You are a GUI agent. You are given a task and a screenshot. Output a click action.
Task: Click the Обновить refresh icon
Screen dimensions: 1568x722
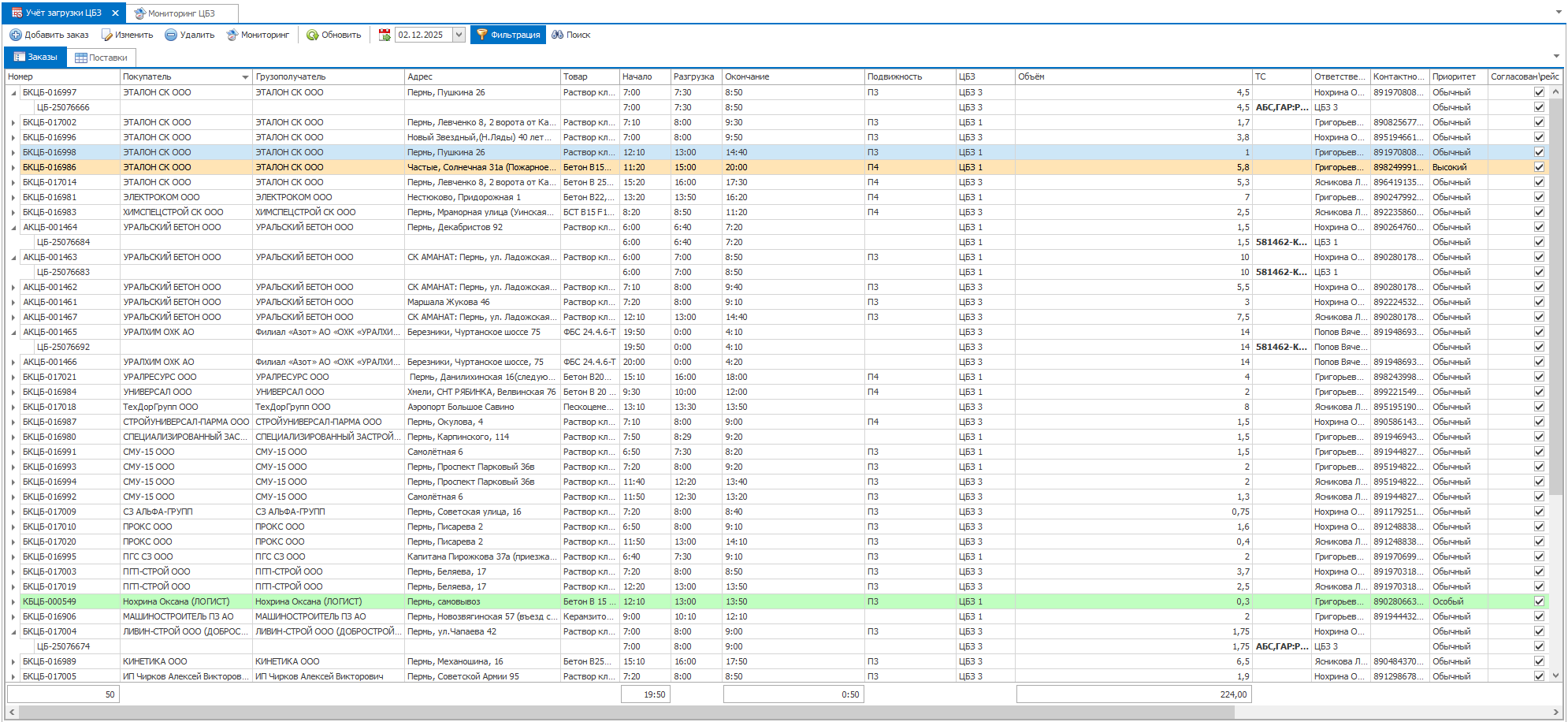(313, 35)
